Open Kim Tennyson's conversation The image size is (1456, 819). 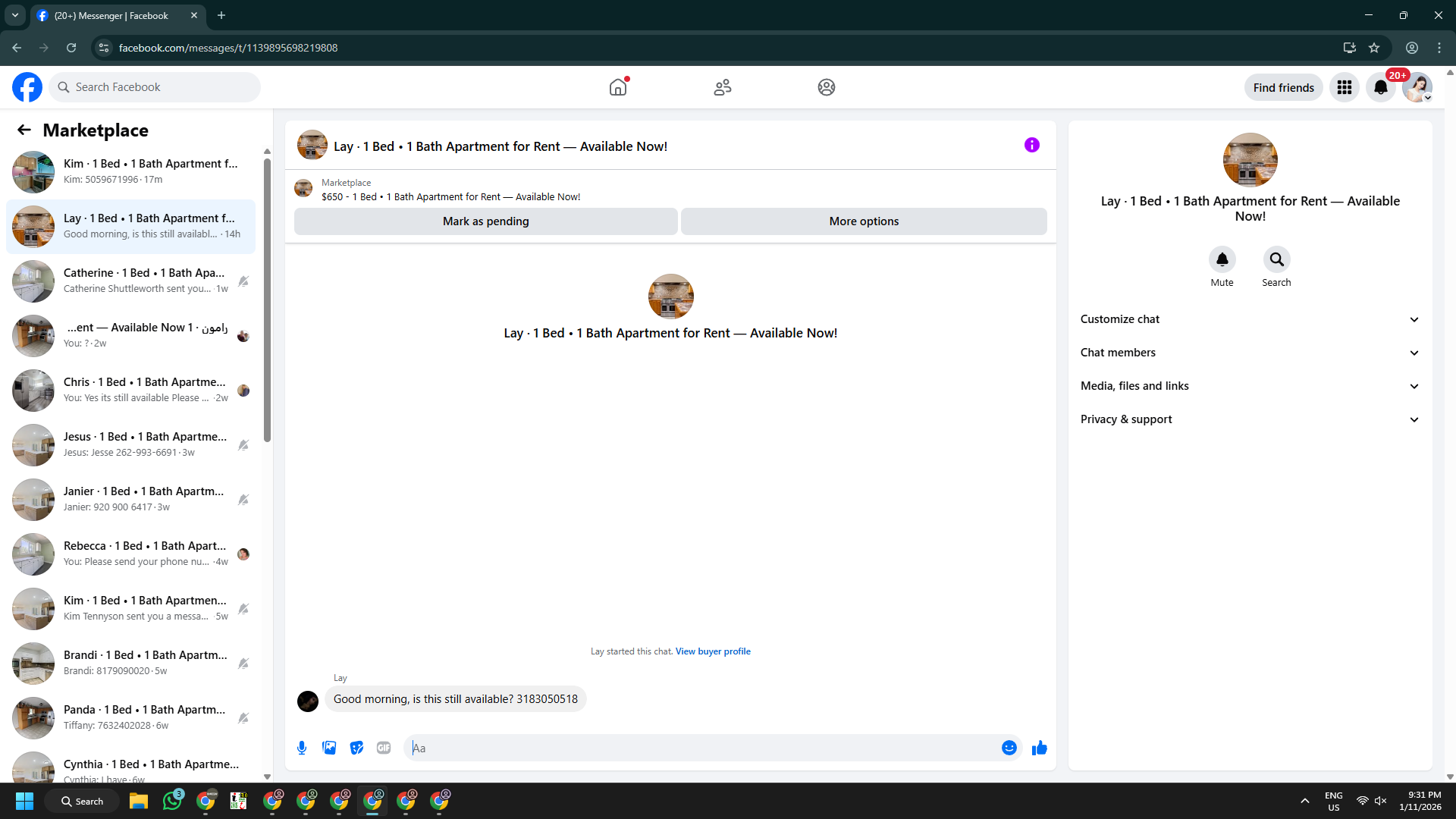(130, 609)
